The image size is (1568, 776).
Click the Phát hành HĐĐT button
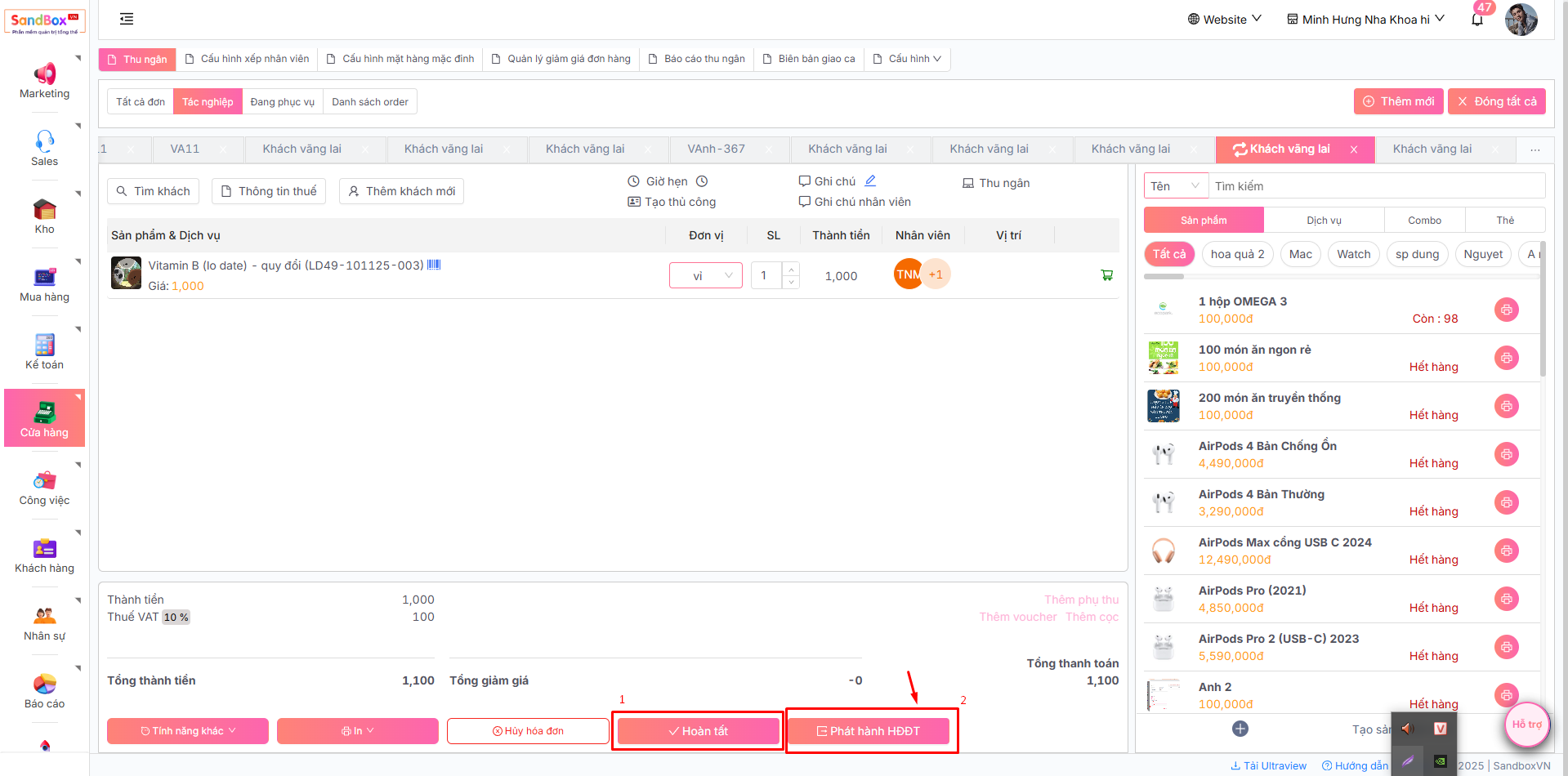(x=868, y=731)
